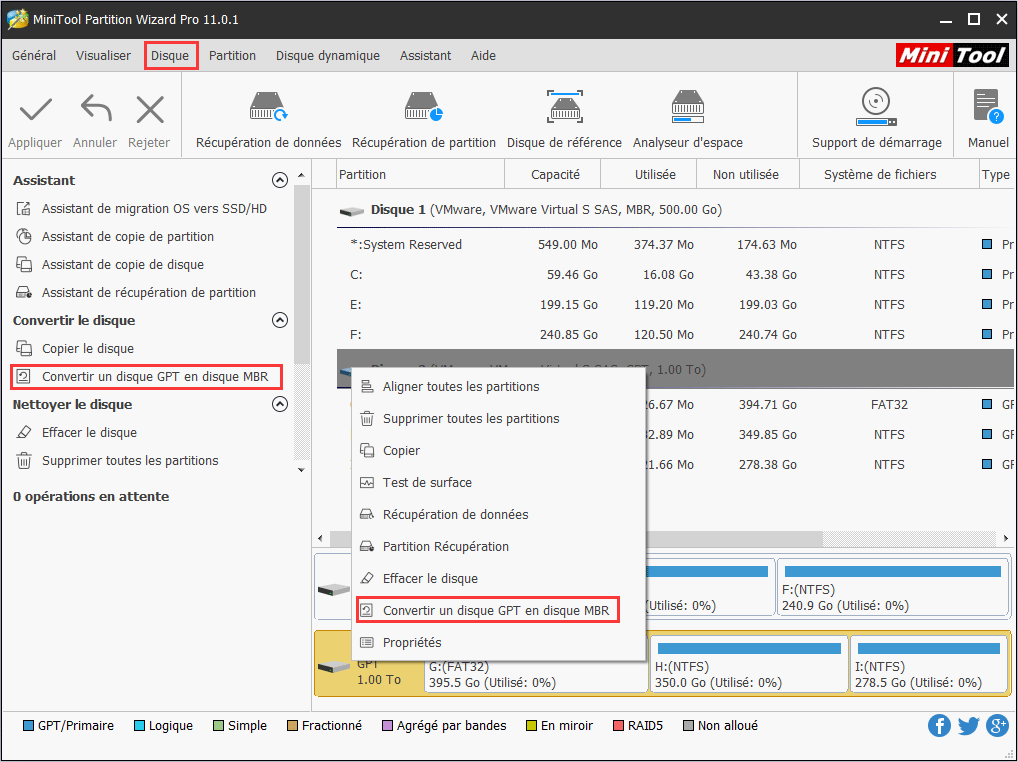The height and width of the screenshot is (762, 1018).
Task: Click the Disque de référence toolbar icon
Action: 565,113
